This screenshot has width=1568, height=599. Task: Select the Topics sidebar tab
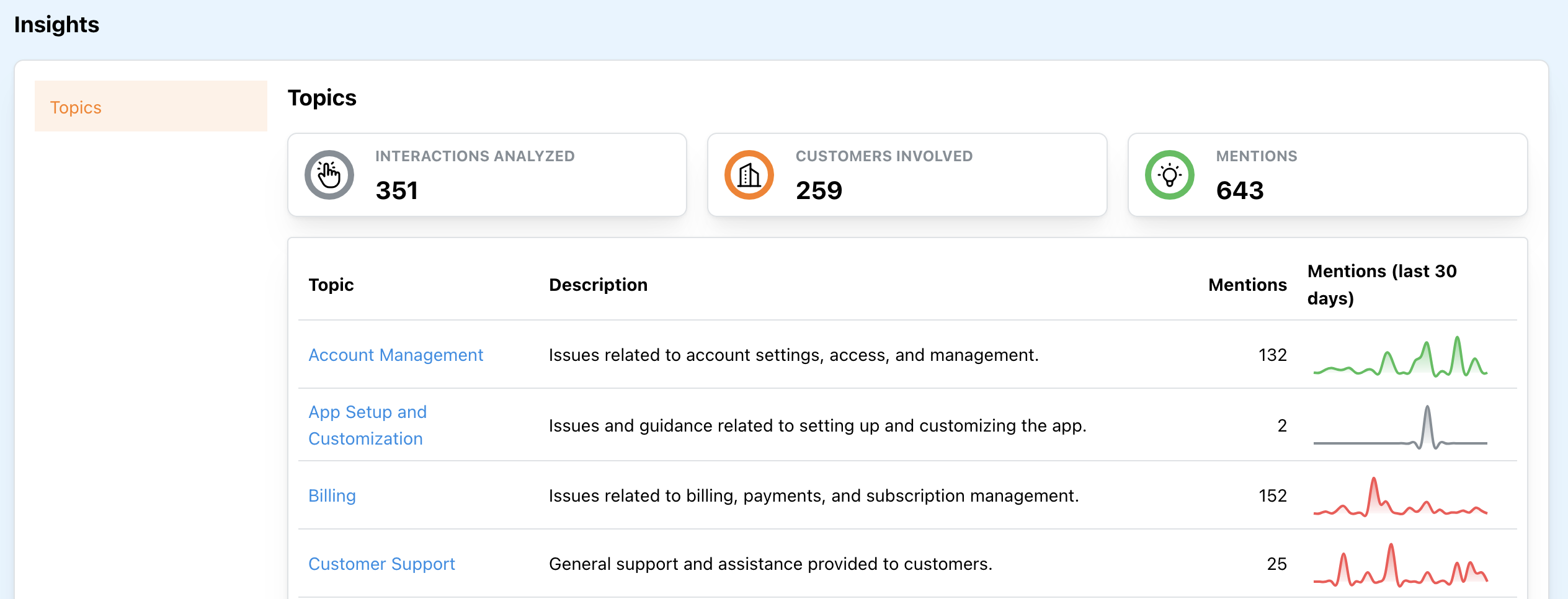point(151,107)
